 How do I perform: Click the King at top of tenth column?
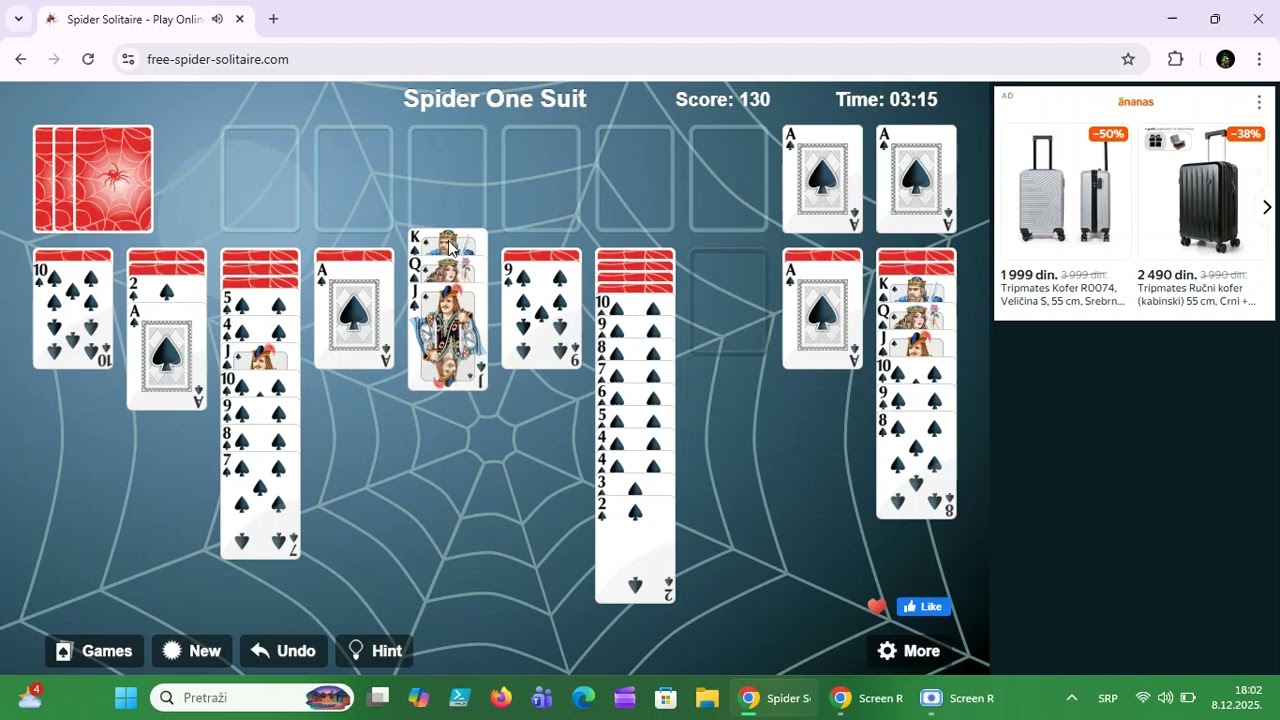click(916, 289)
